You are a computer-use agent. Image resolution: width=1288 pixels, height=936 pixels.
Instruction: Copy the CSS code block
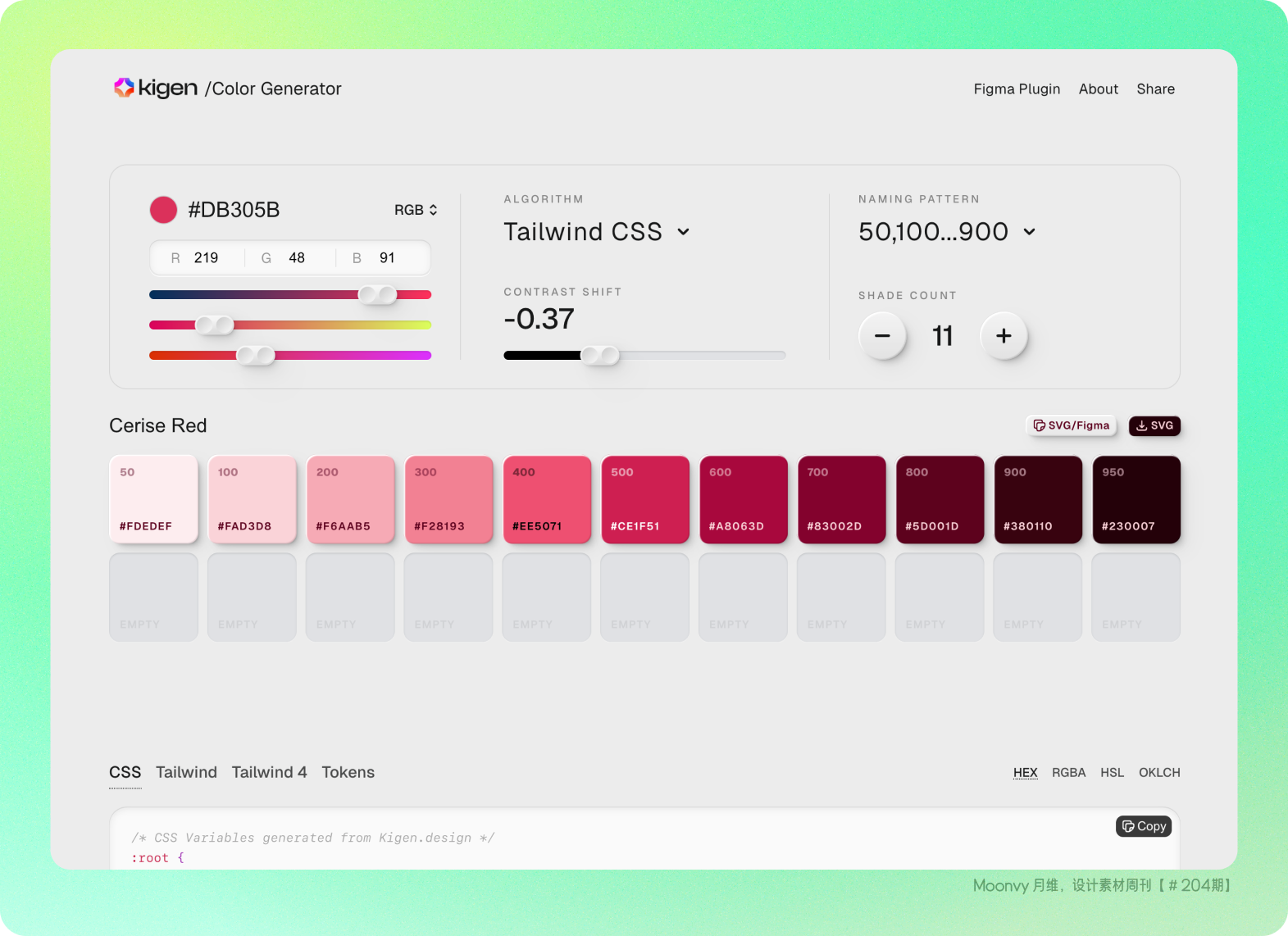point(1144,826)
